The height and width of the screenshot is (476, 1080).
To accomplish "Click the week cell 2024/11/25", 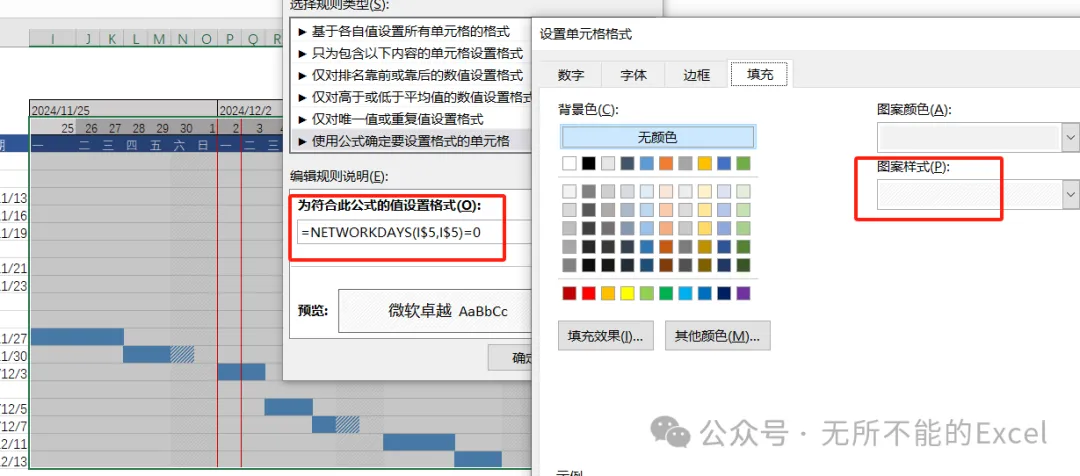I will point(124,110).
